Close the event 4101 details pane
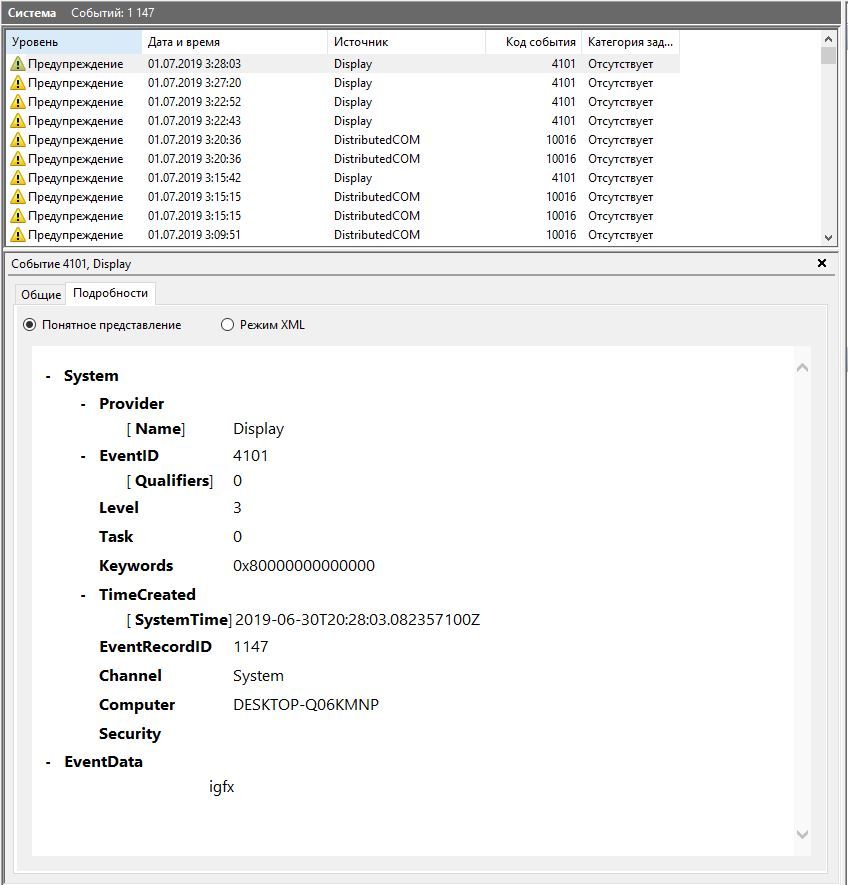 click(822, 263)
